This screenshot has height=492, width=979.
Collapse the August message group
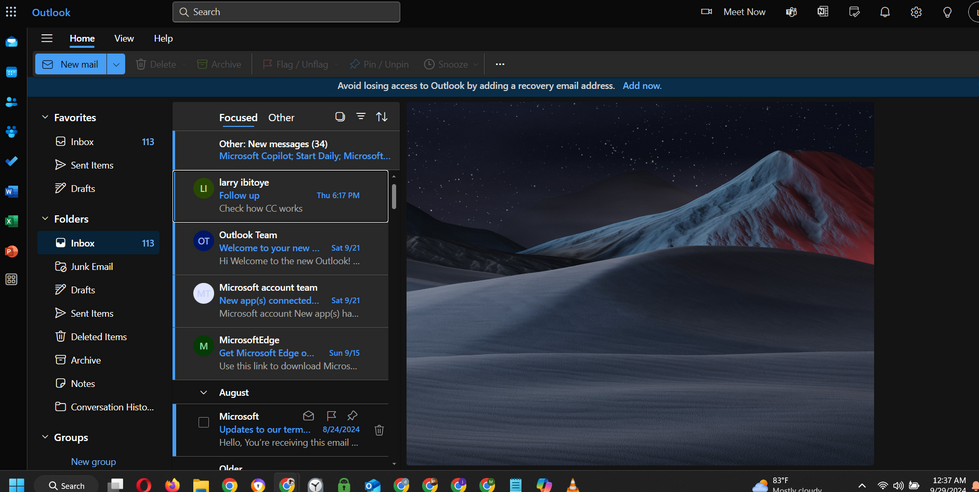[204, 393]
